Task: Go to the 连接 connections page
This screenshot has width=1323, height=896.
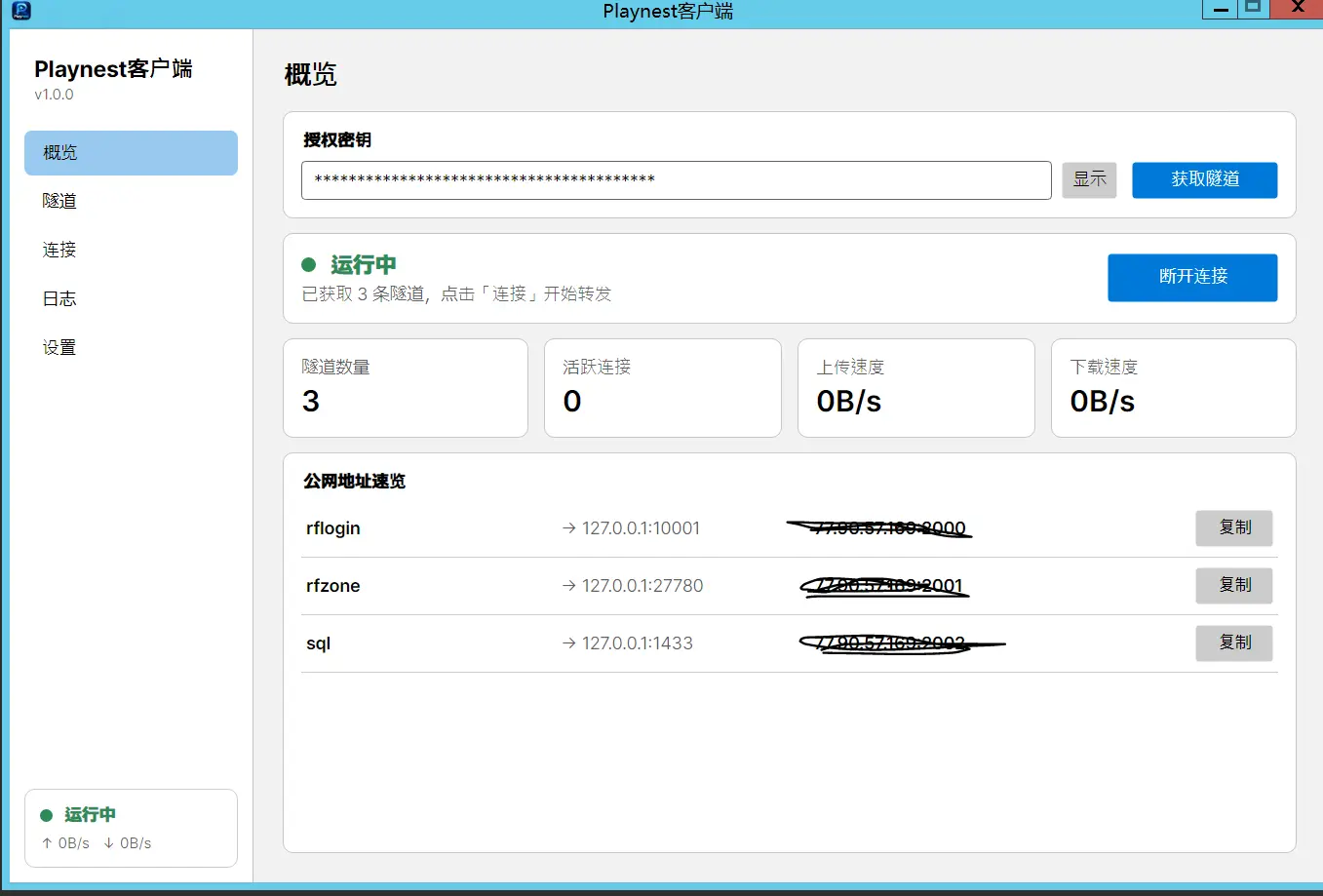Action: (x=131, y=250)
